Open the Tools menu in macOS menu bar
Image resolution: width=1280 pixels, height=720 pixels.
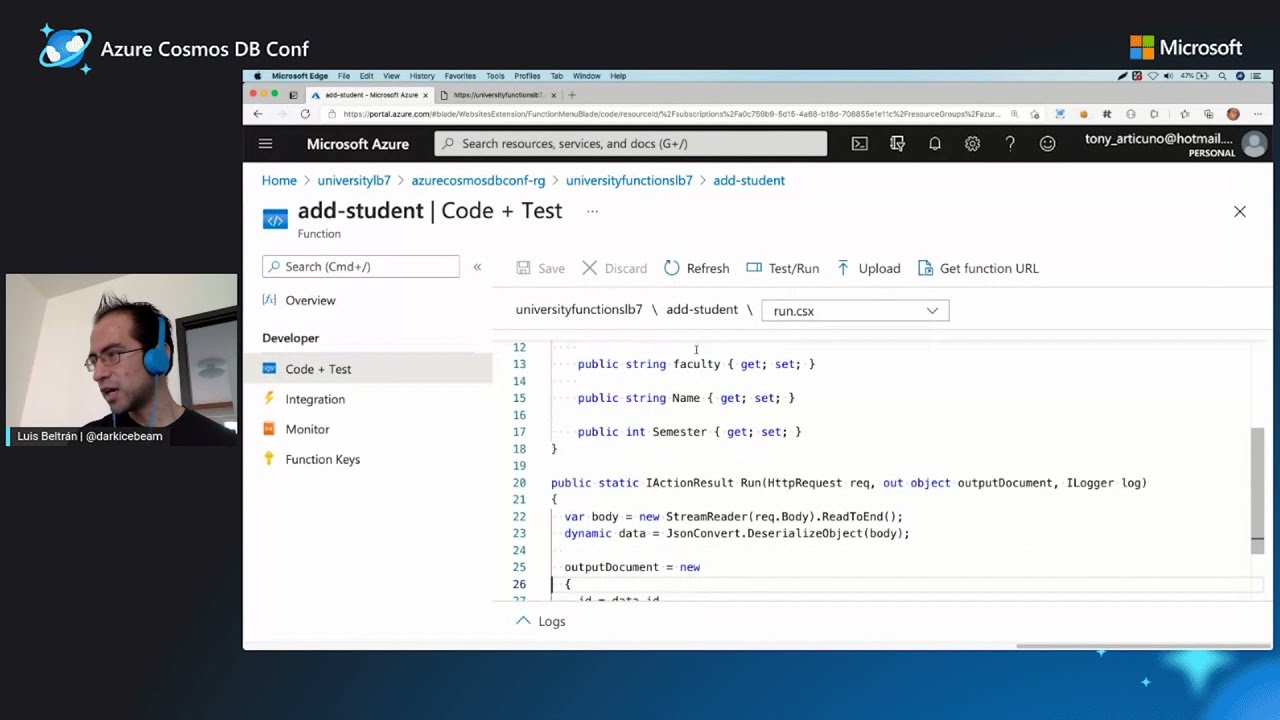coord(495,76)
